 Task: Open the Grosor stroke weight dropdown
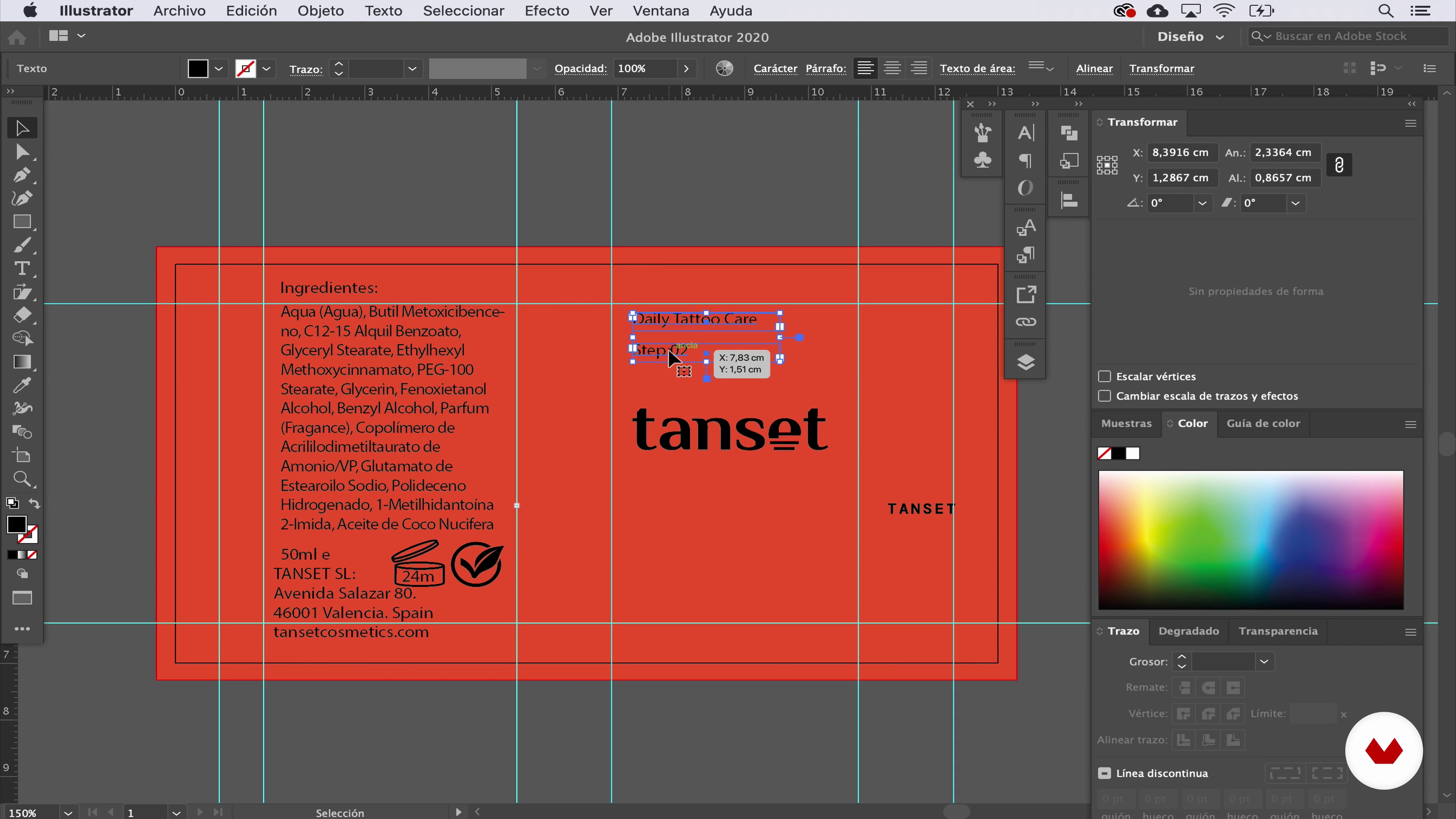1264,661
